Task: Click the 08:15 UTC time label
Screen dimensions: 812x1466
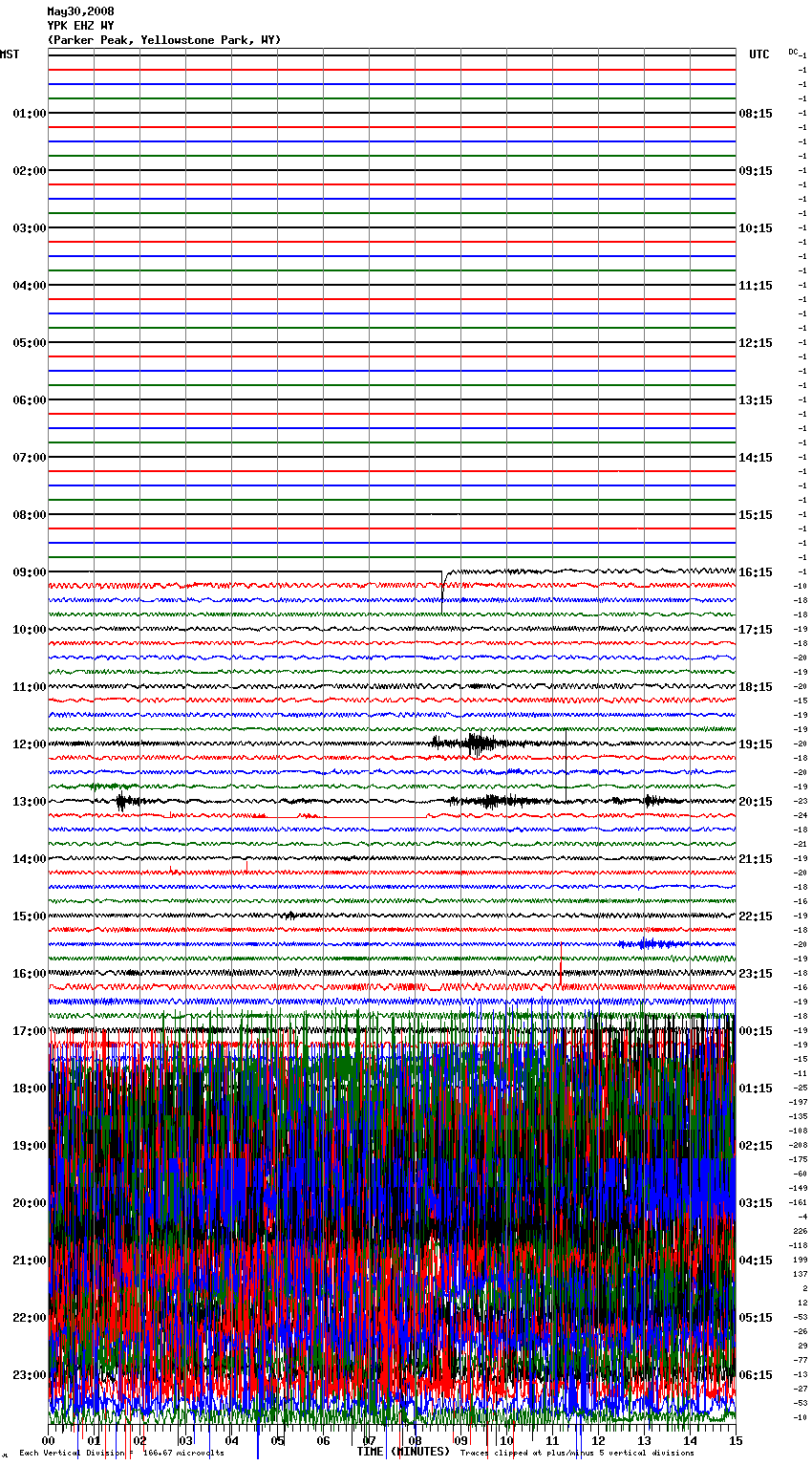Action: click(756, 114)
